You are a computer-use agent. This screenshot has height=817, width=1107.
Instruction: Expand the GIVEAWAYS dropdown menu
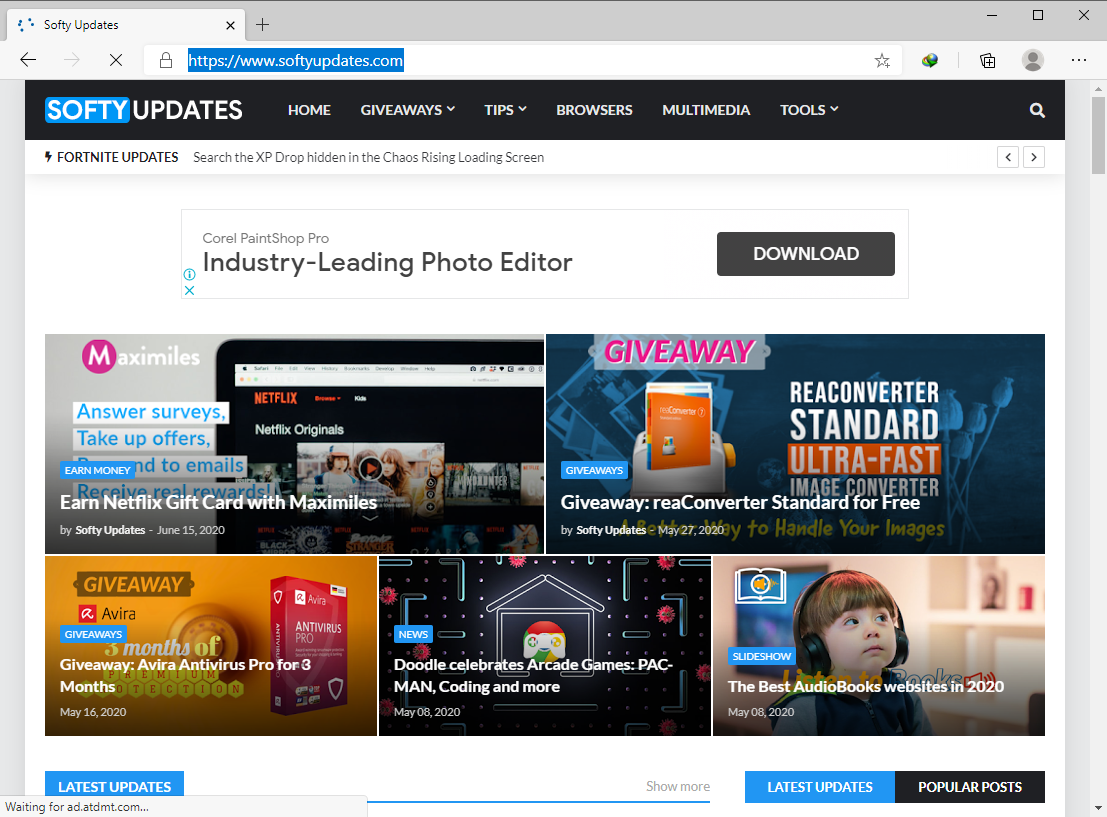click(407, 110)
